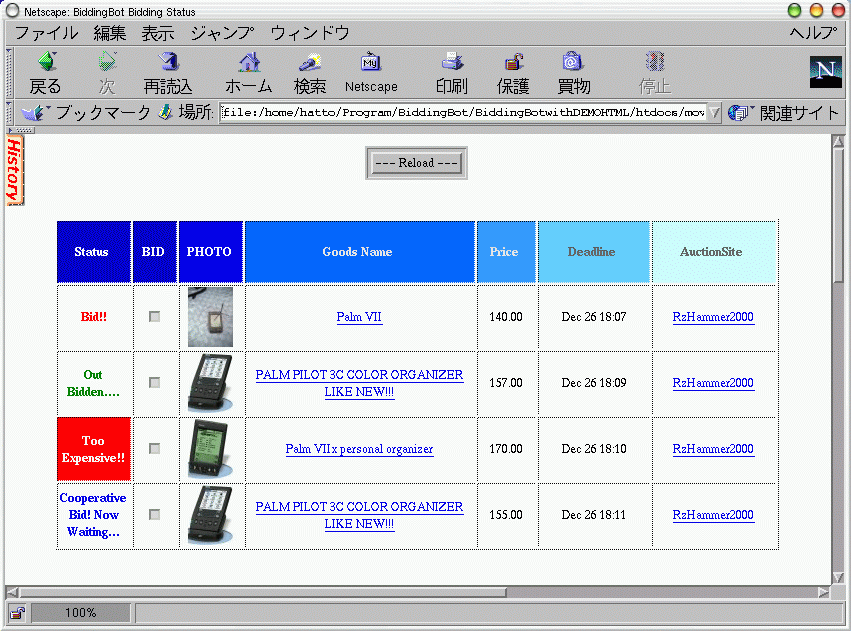Open the File (ファイル) menu
The width and height of the screenshot is (851, 631).
(47, 33)
